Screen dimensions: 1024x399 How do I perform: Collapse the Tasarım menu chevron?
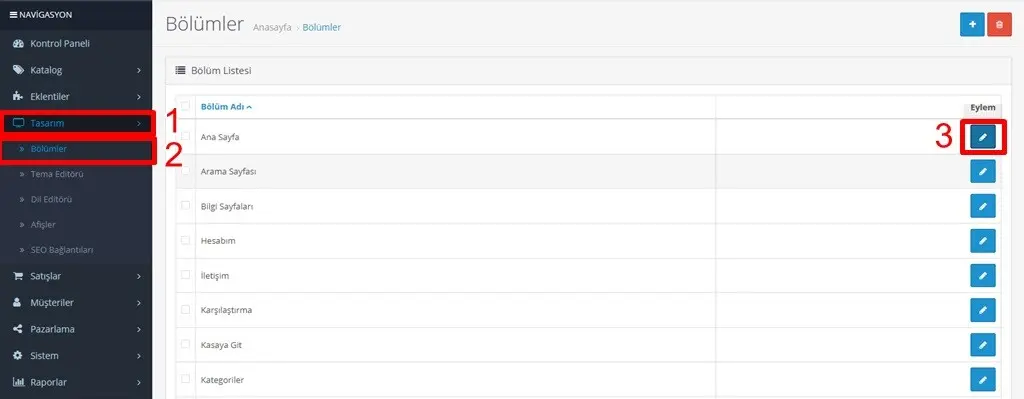138,123
